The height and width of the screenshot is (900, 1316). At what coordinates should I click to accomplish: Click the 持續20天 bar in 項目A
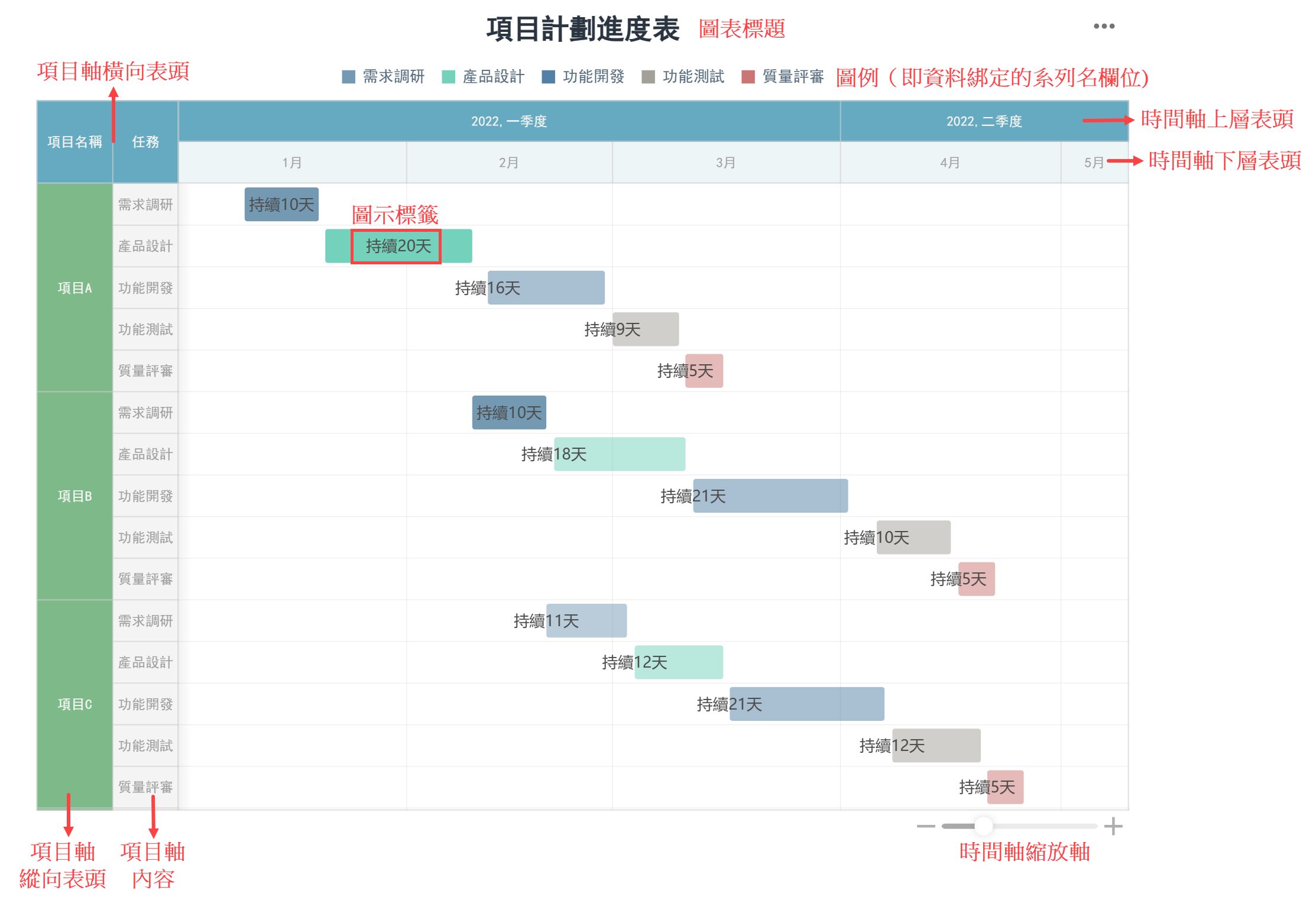coord(398,246)
